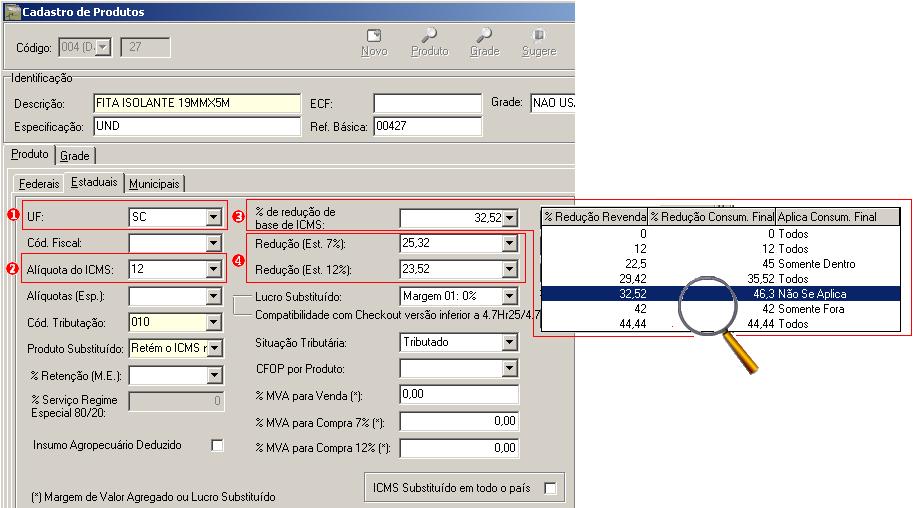
Task: Click the Descrição input field
Action: click(x=197, y=103)
